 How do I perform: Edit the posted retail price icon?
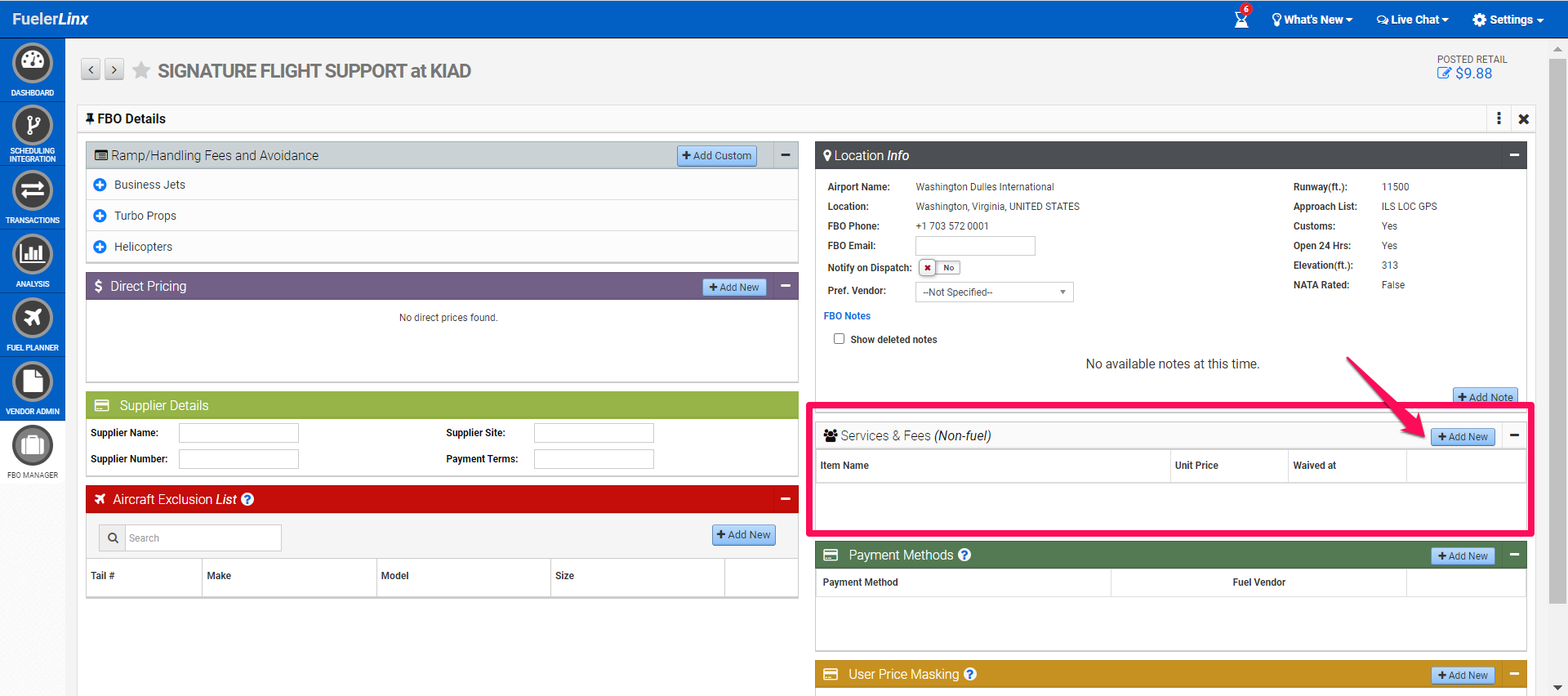1444,73
